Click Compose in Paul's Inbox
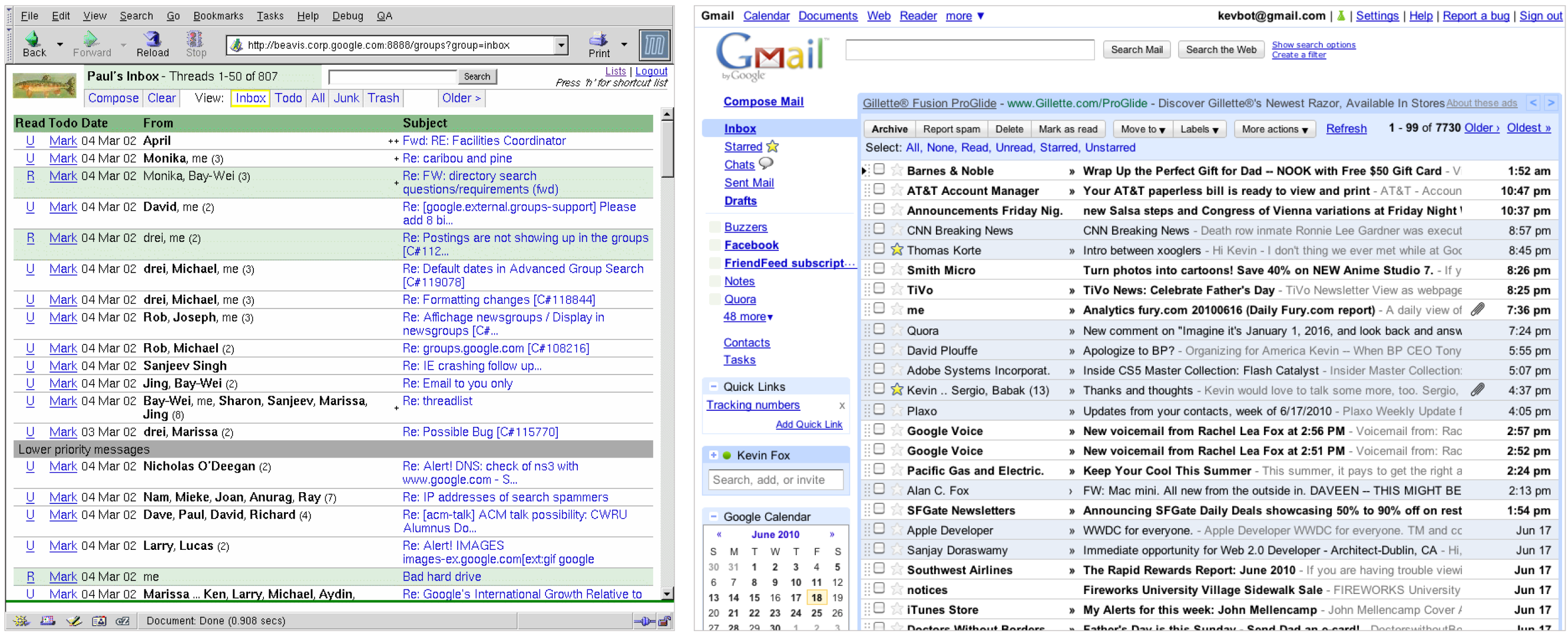 (113, 98)
